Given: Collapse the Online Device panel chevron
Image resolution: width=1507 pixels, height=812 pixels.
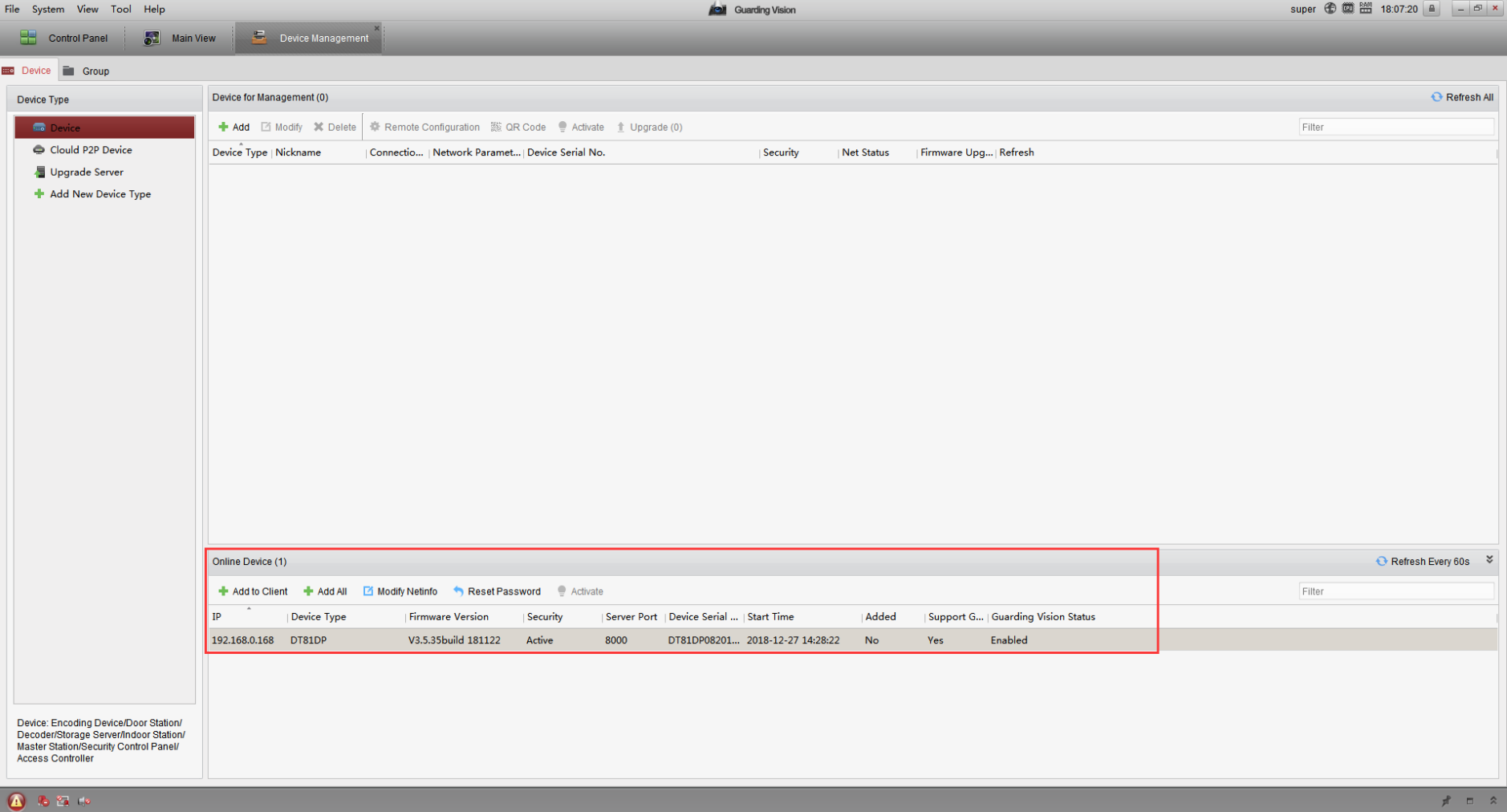Looking at the screenshot, I should (x=1489, y=560).
